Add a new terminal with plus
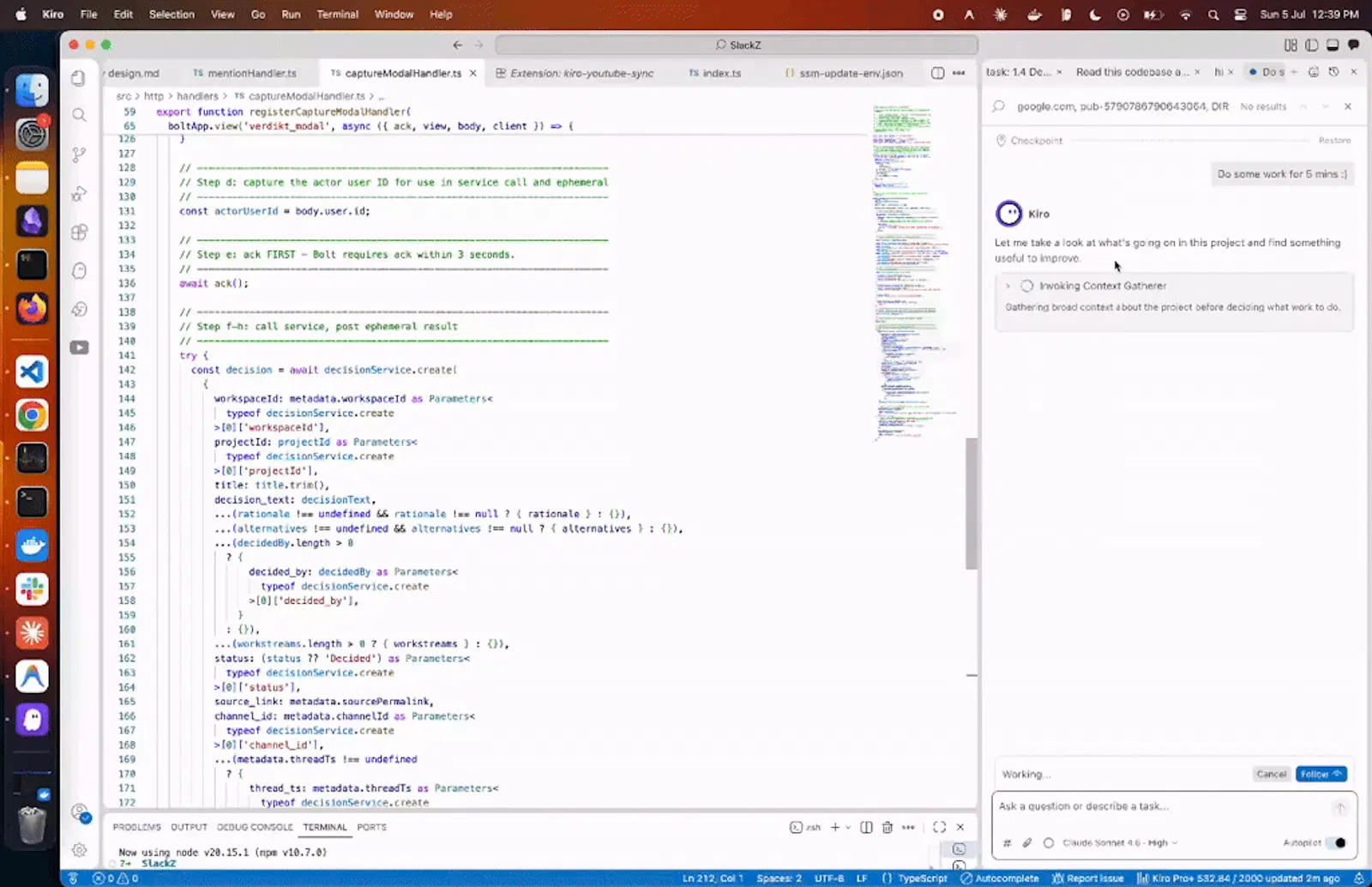1372x887 pixels. click(x=835, y=827)
